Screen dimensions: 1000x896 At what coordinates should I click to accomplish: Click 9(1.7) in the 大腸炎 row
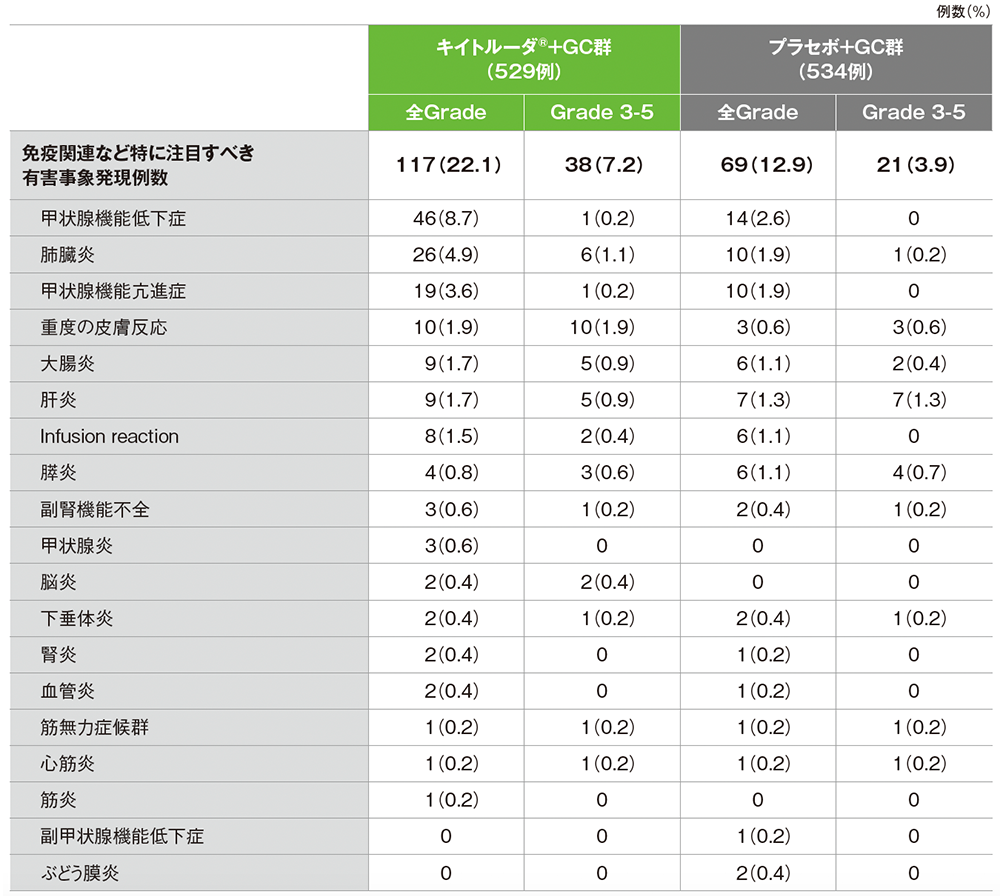452,364
